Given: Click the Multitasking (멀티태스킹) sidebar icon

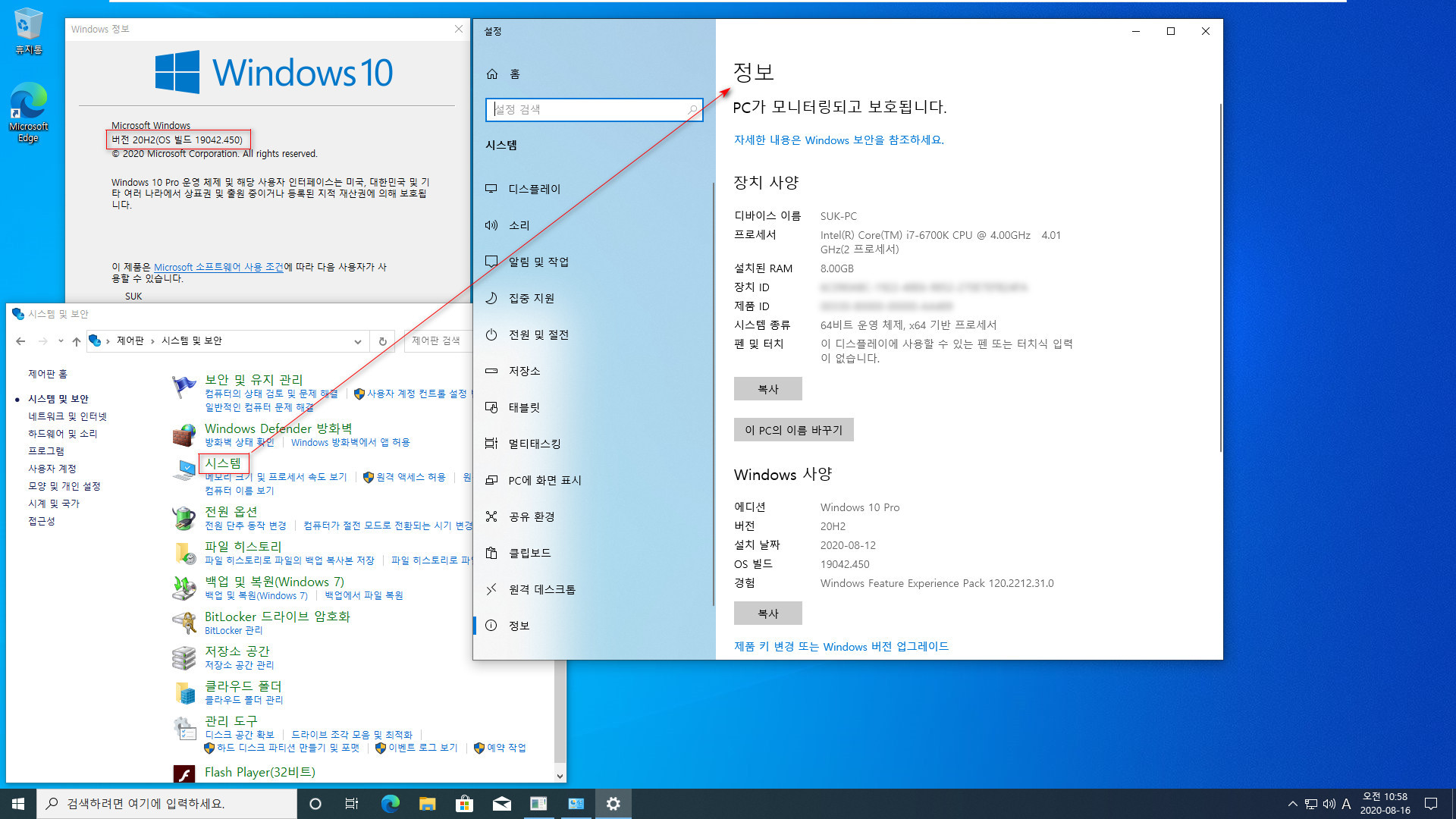Looking at the screenshot, I should 491,444.
